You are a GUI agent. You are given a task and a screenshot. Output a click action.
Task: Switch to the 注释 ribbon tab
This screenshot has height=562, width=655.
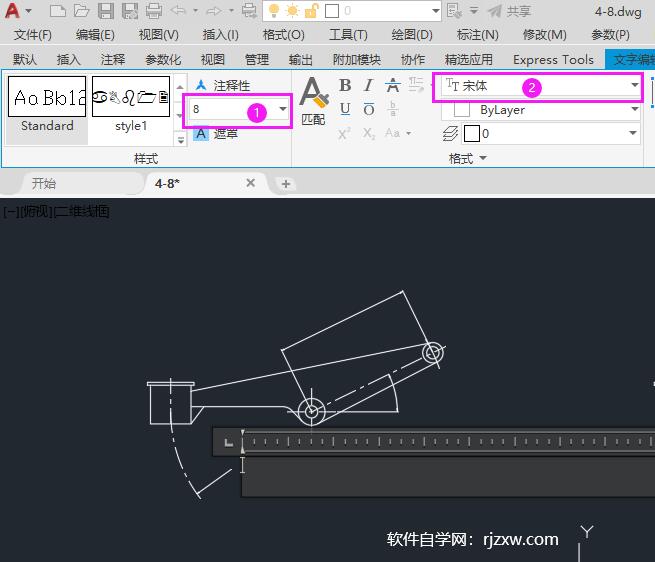click(113, 60)
